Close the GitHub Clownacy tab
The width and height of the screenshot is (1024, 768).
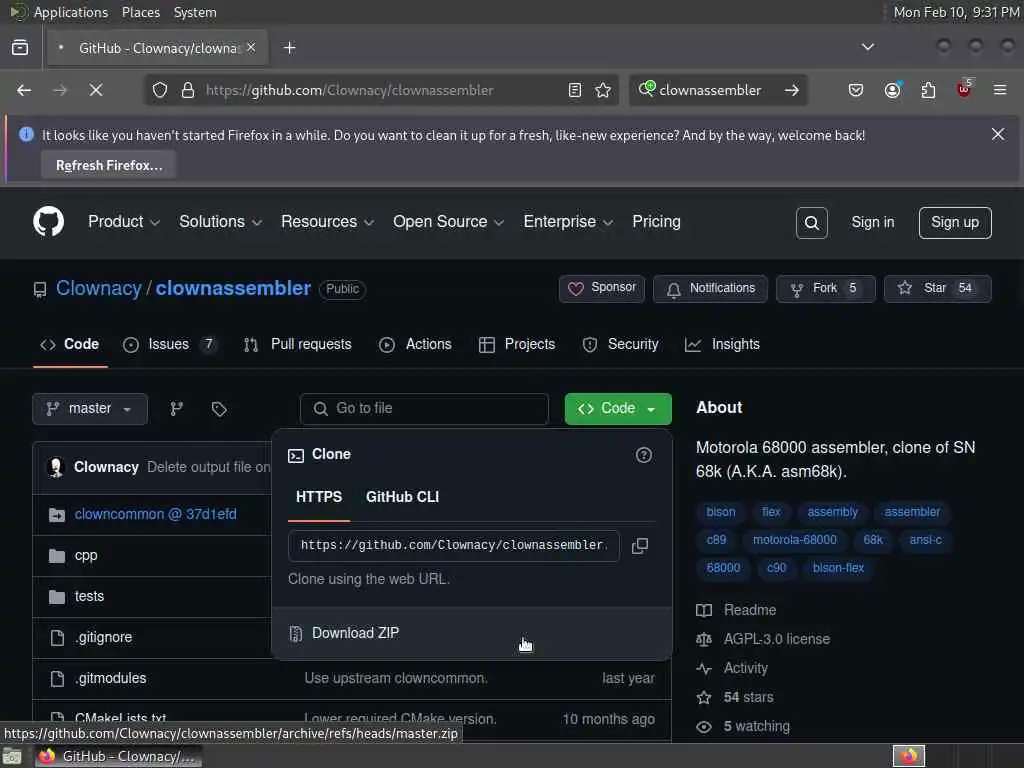pyautogui.click(x=251, y=48)
